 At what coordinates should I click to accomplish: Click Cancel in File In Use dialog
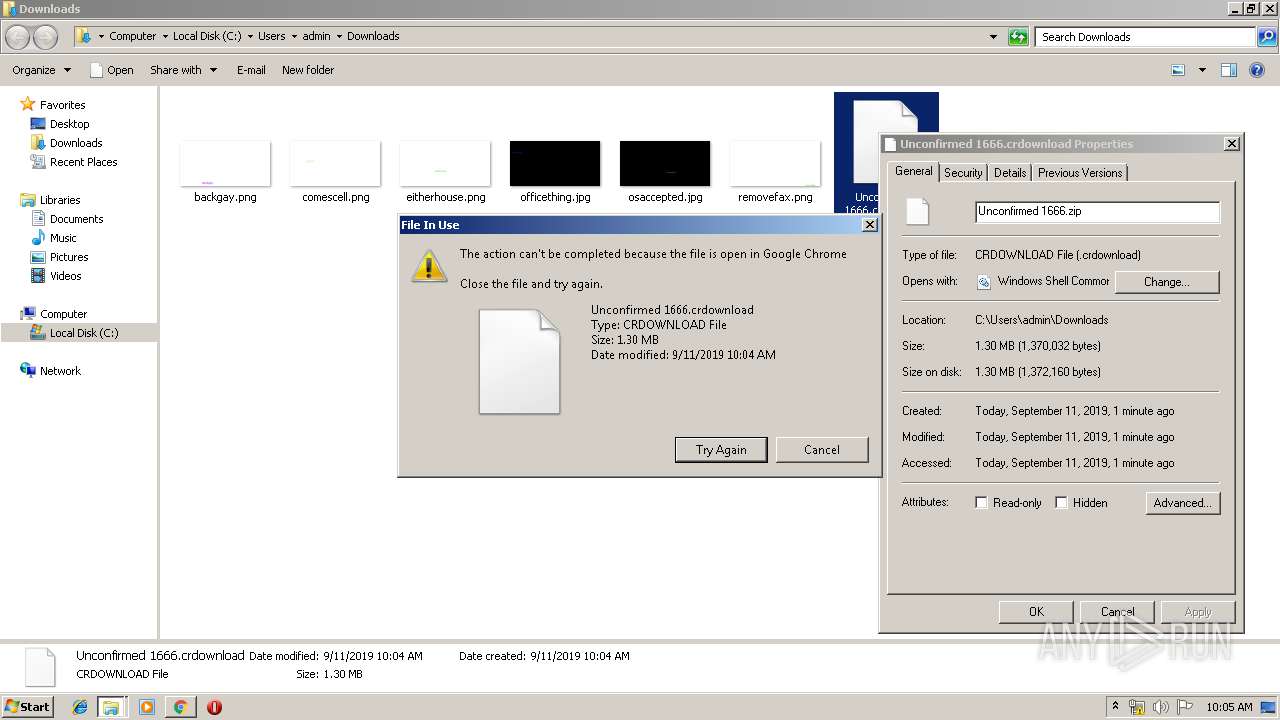(x=822, y=450)
